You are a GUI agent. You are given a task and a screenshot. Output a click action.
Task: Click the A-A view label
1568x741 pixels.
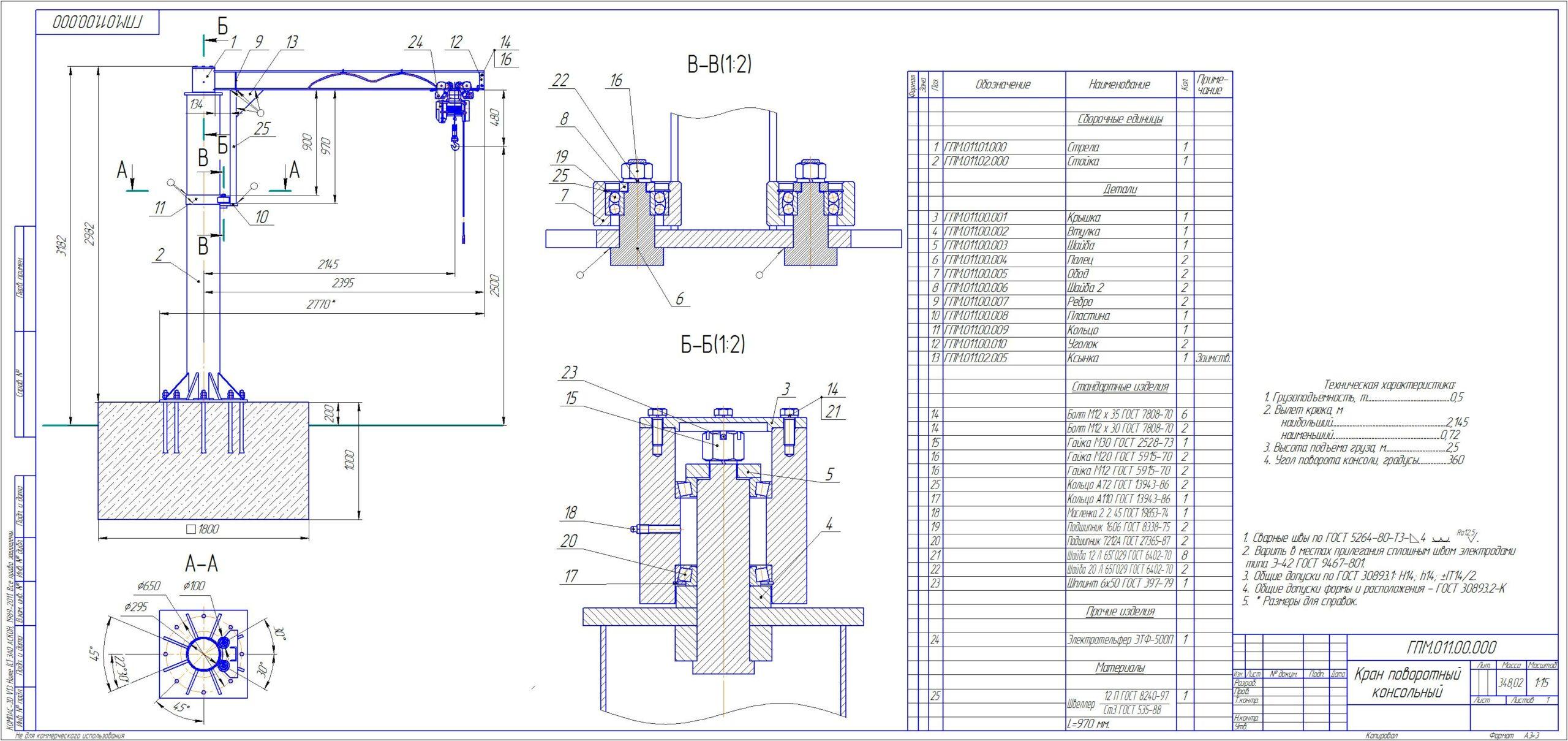click(x=202, y=563)
